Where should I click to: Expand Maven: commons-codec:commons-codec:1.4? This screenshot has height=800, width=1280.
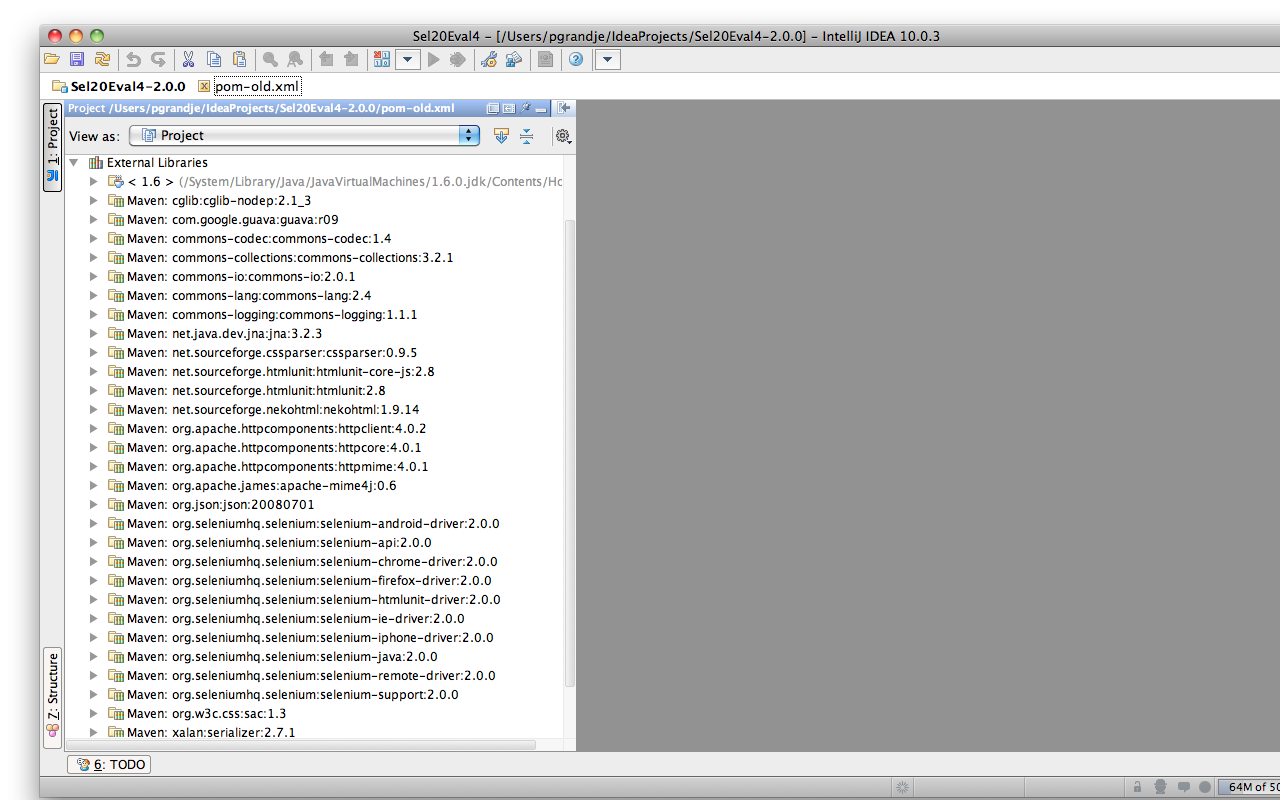click(x=94, y=238)
